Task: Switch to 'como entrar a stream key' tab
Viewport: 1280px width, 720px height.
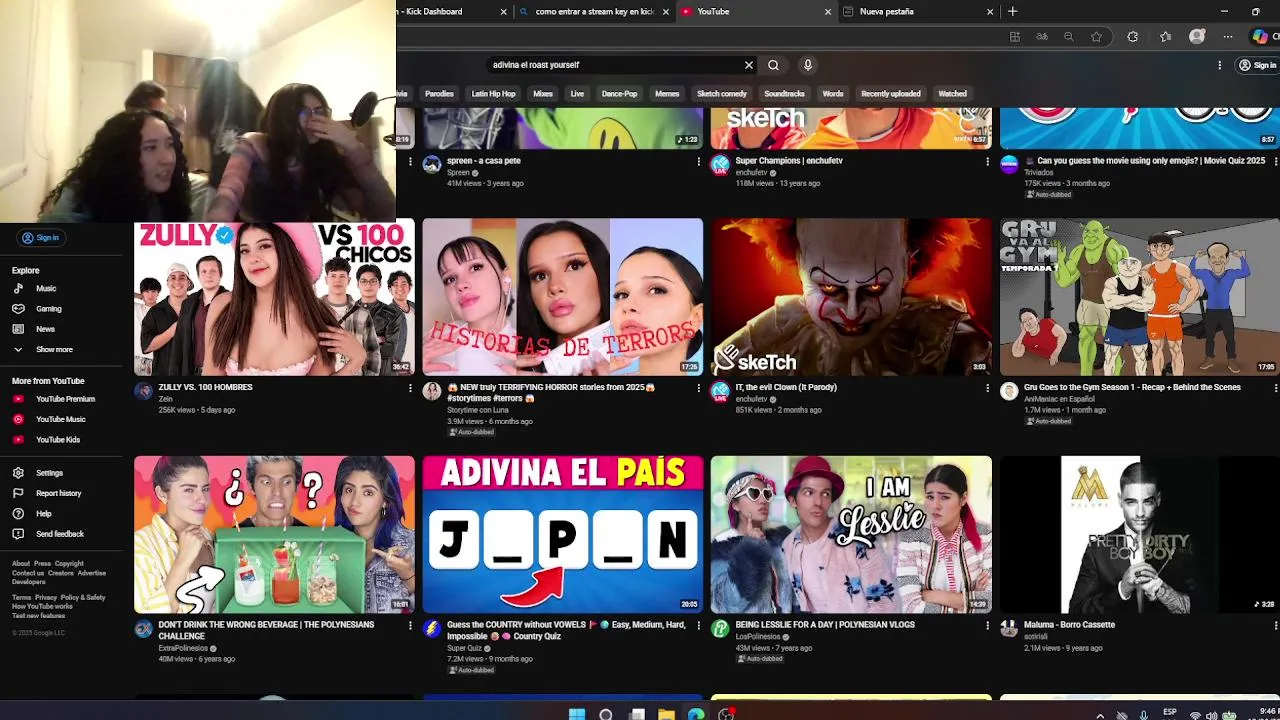Action: [594, 12]
